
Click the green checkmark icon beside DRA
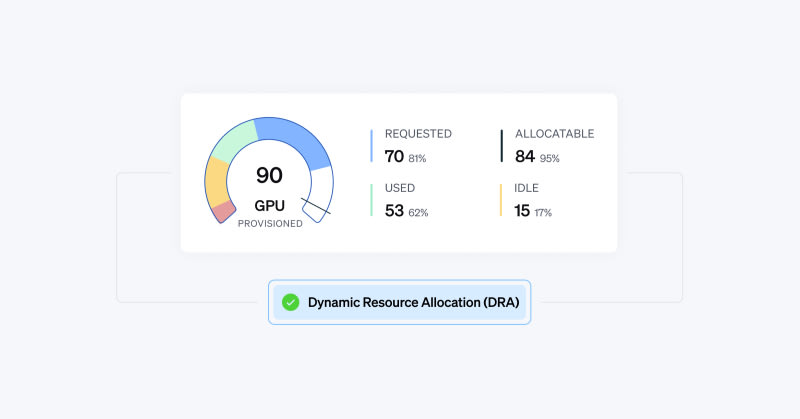click(291, 302)
